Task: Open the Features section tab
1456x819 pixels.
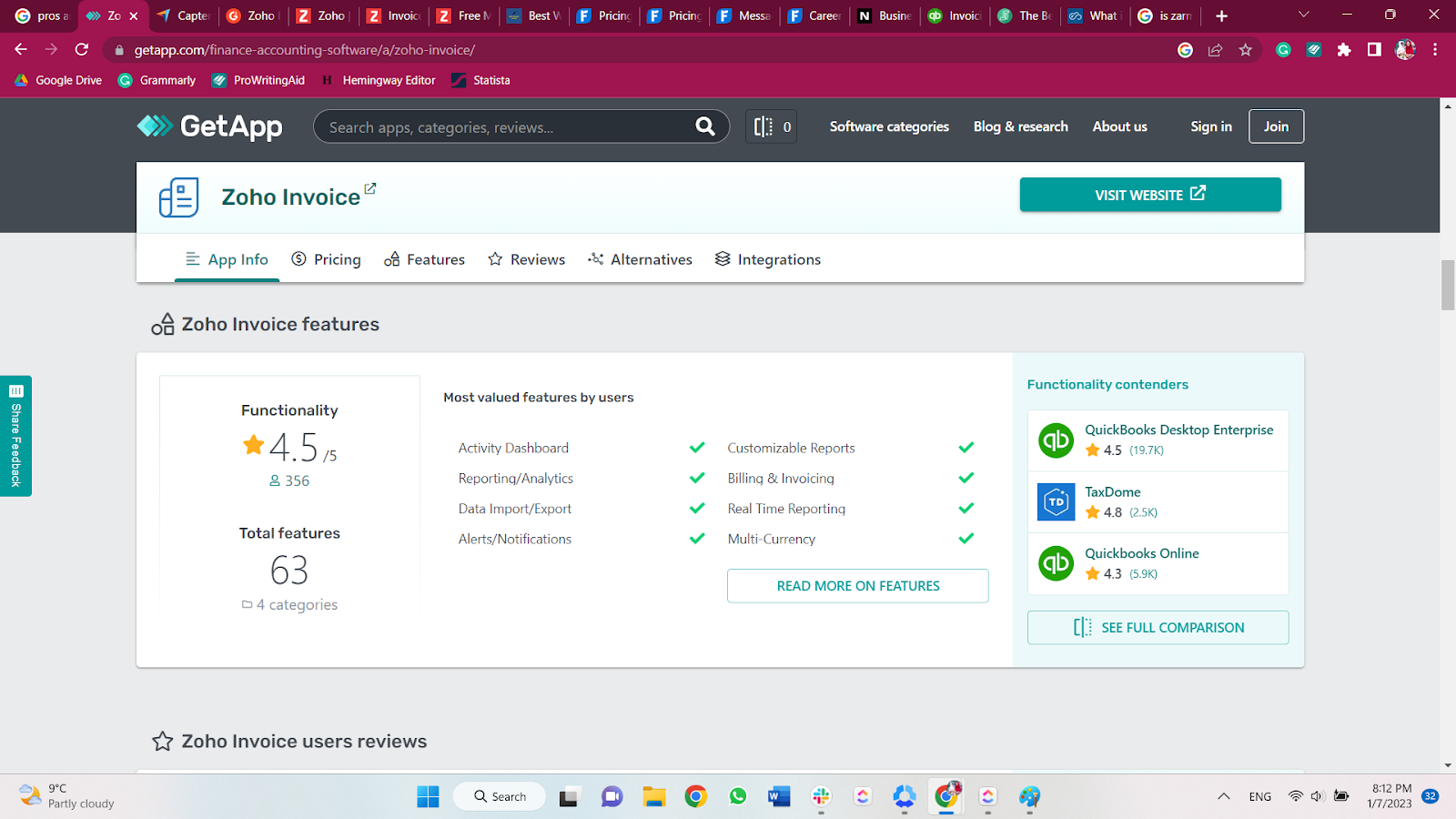Action: click(424, 259)
